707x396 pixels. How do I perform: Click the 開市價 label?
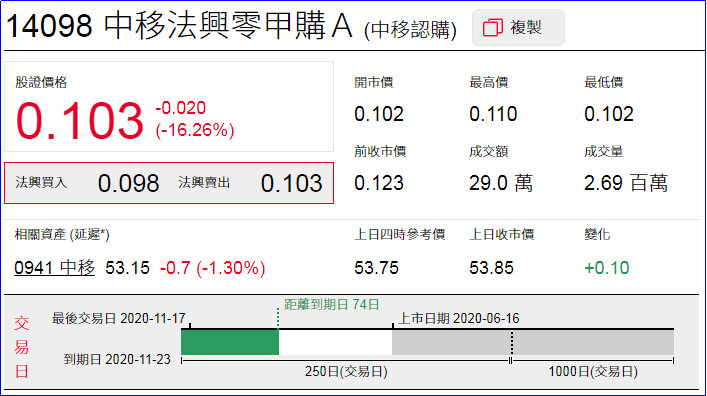click(x=373, y=82)
